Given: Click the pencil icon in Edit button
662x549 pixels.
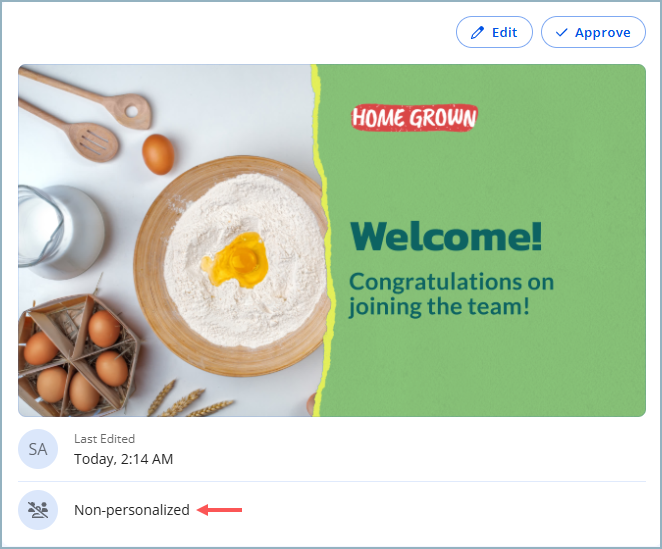Looking at the screenshot, I should pos(477,32).
